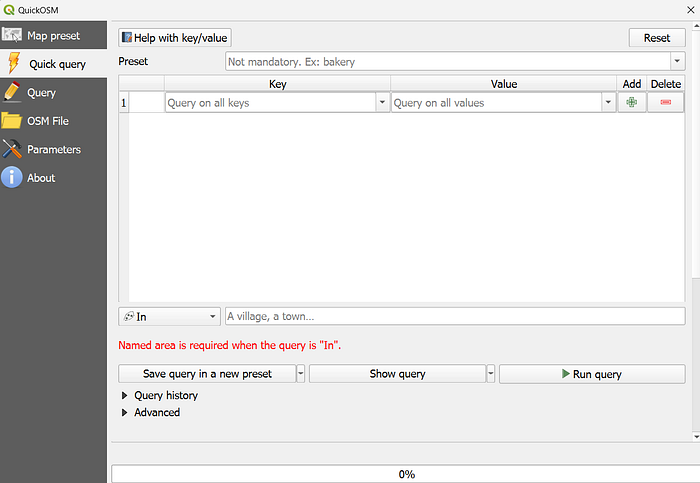700x483 pixels.
Task: Expand the Advanced section
Action: point(125,412)
